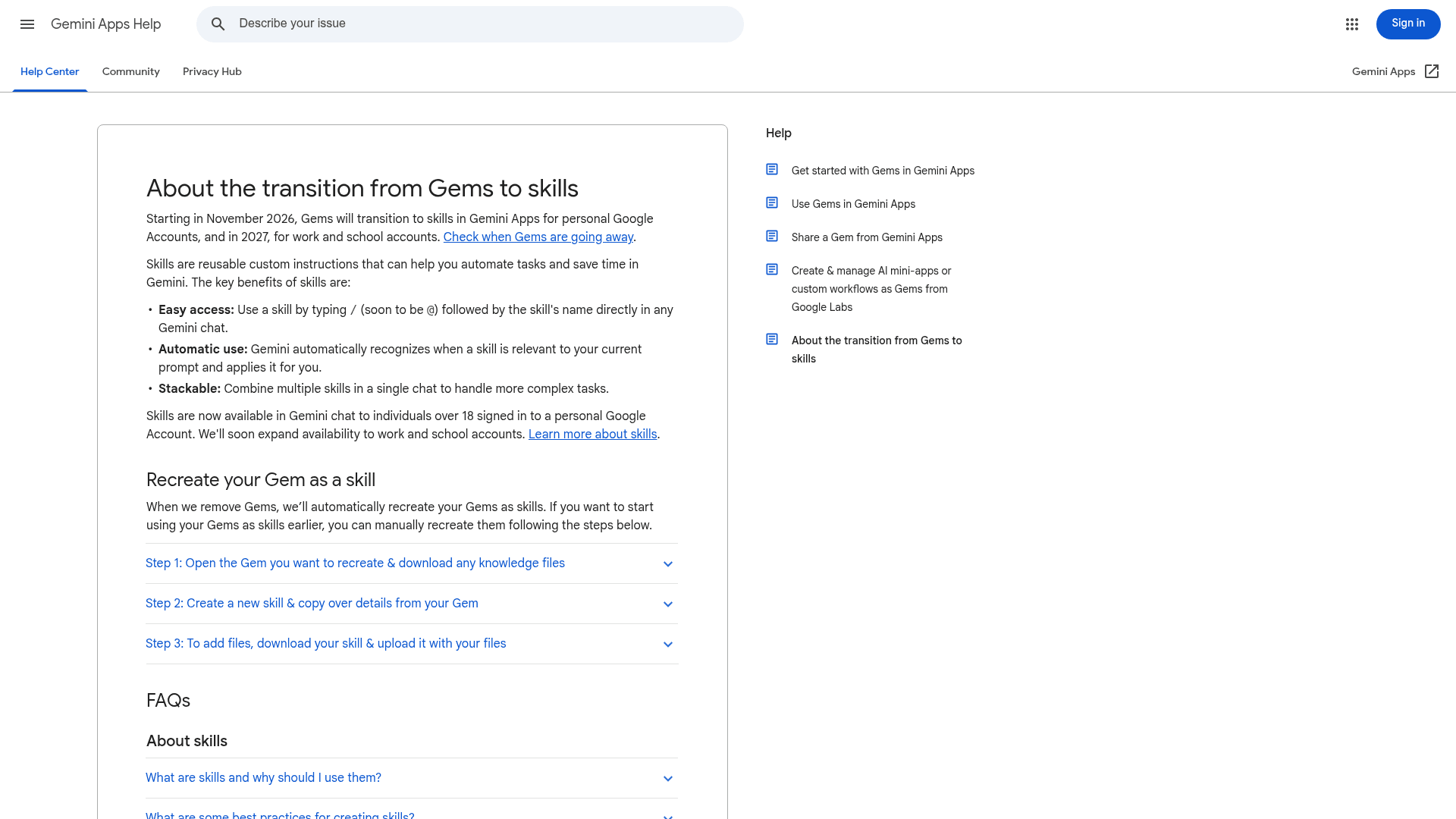
Task: Click the Automatic use bullet text
Action: coord(400,358)
